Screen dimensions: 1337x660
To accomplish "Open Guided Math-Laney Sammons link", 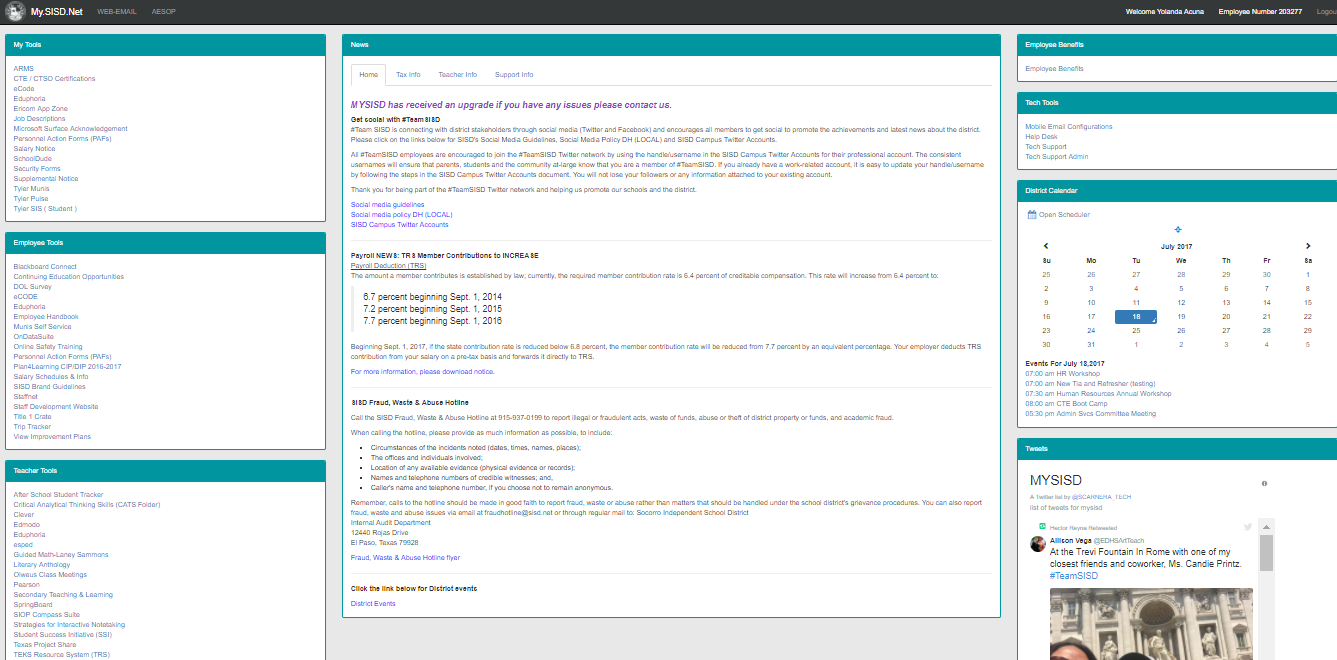I will tap(61, 555).
